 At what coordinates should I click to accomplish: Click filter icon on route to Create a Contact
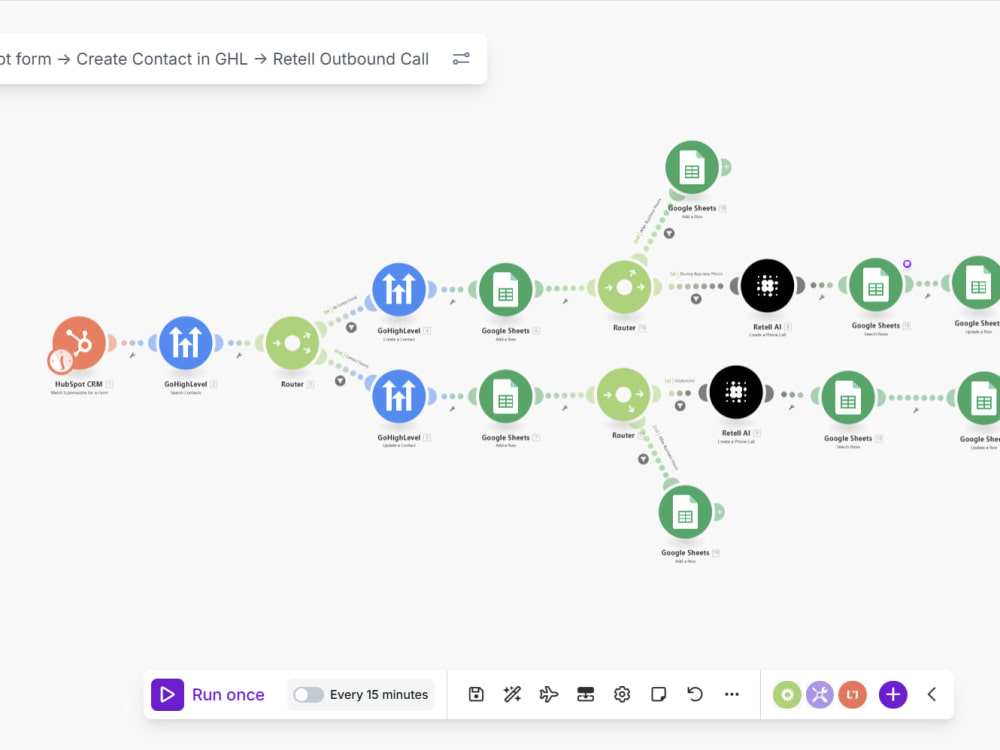(351, 328)
